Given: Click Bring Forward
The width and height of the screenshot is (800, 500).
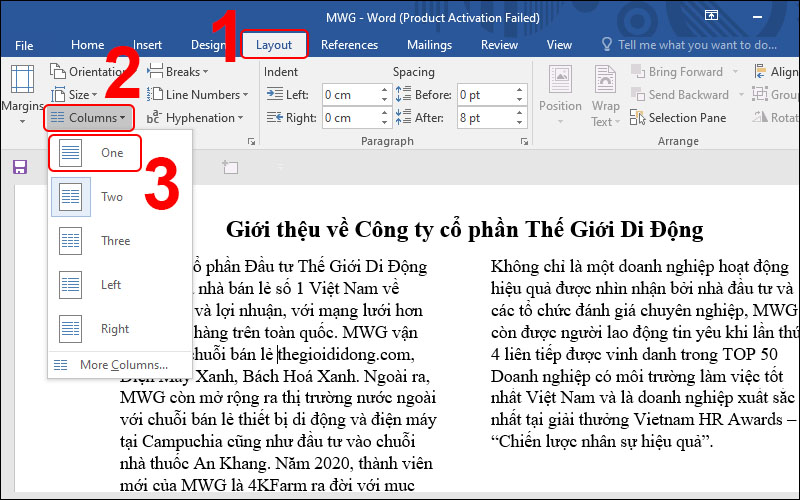Looking at the screenshot, I should coord(678,71).
